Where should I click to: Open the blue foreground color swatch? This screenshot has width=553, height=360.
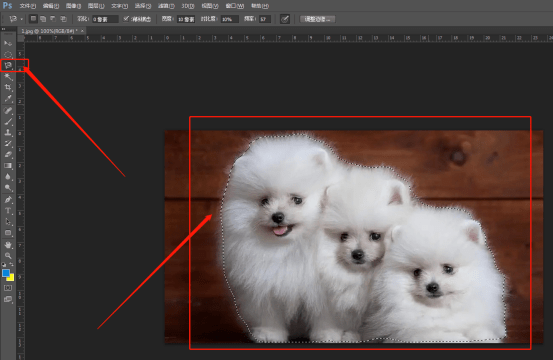[x=6, y=273]
